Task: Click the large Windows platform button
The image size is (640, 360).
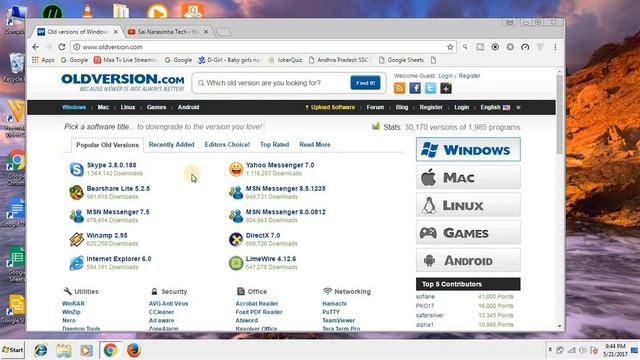Action: pos(468,149)
